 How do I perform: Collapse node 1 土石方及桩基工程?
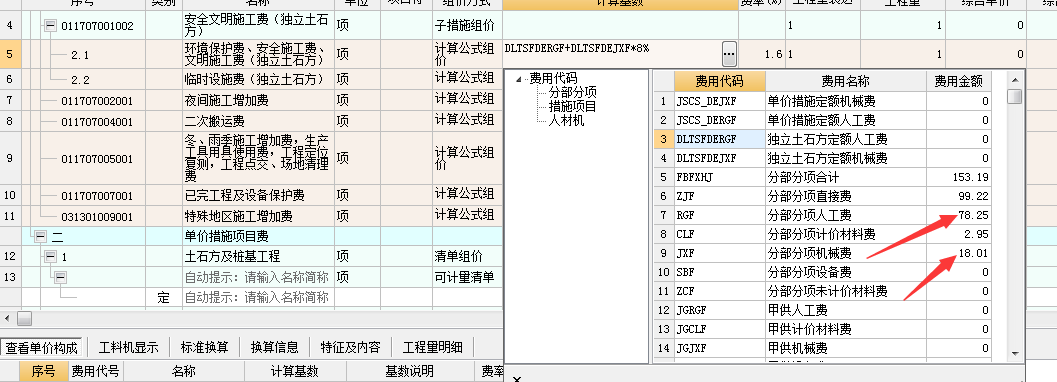tap(49, 257)
